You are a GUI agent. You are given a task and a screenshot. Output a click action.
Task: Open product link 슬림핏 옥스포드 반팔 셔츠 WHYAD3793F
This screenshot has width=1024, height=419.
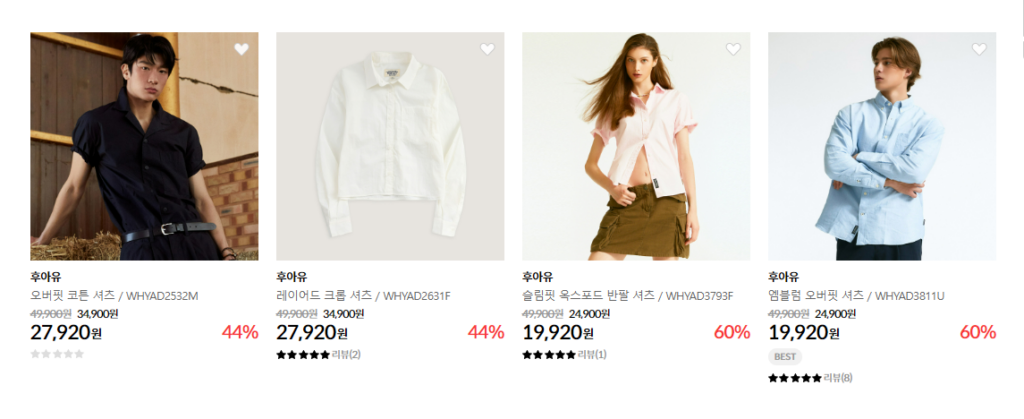[x=628, y=296]
